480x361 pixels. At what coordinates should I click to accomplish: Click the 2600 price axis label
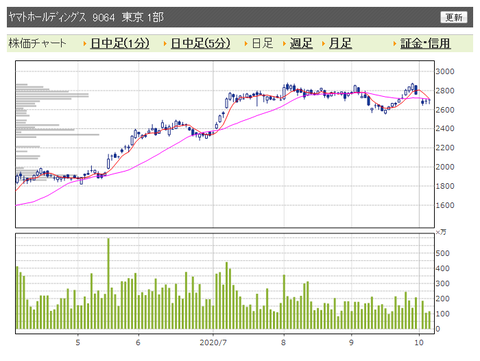point(445,110)
